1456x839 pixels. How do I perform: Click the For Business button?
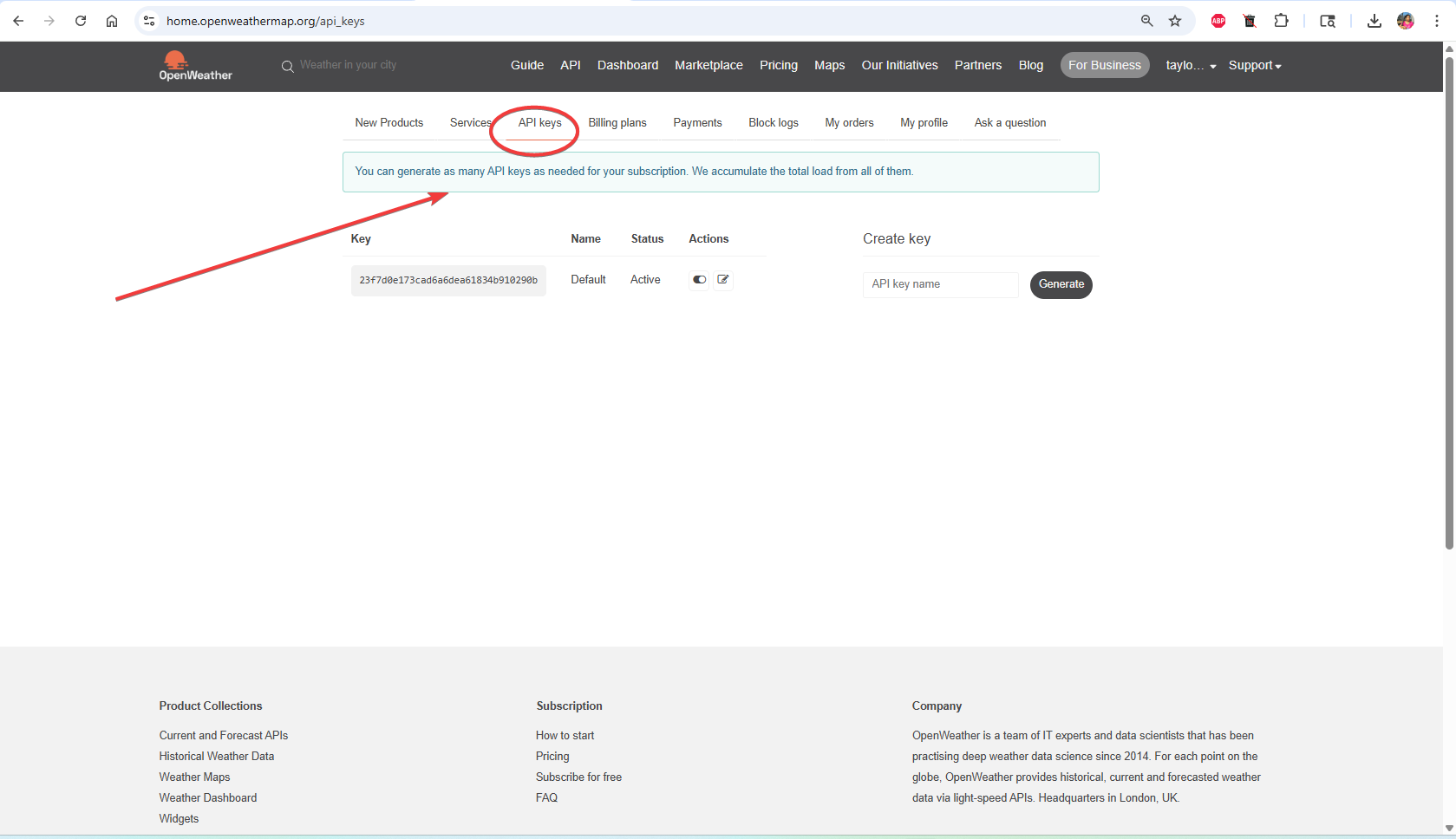pos(1105,65)
